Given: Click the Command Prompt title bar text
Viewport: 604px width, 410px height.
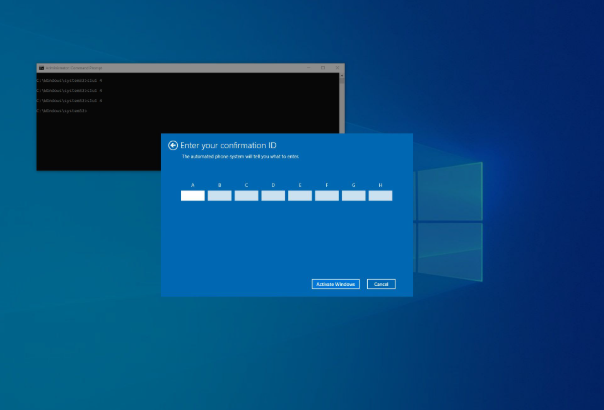Looking at the screenshot, I should [x=74, y=68].
